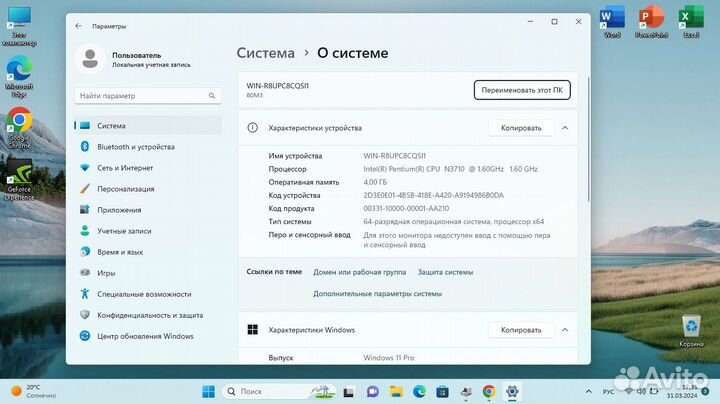
Task: Open Специальные возможности settings
Action: (148, 294)
